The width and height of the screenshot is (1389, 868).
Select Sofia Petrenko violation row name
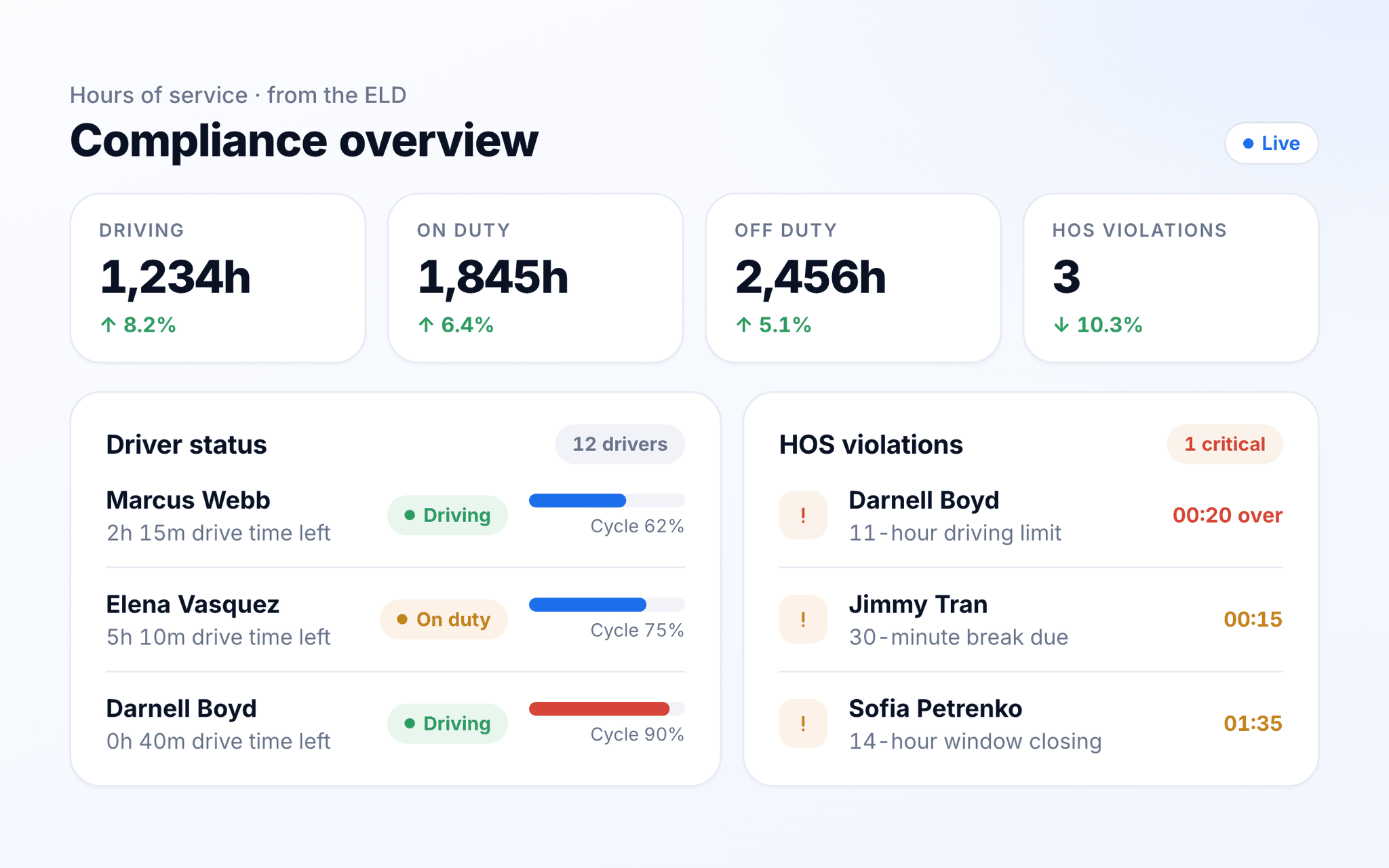click(935, 709)
